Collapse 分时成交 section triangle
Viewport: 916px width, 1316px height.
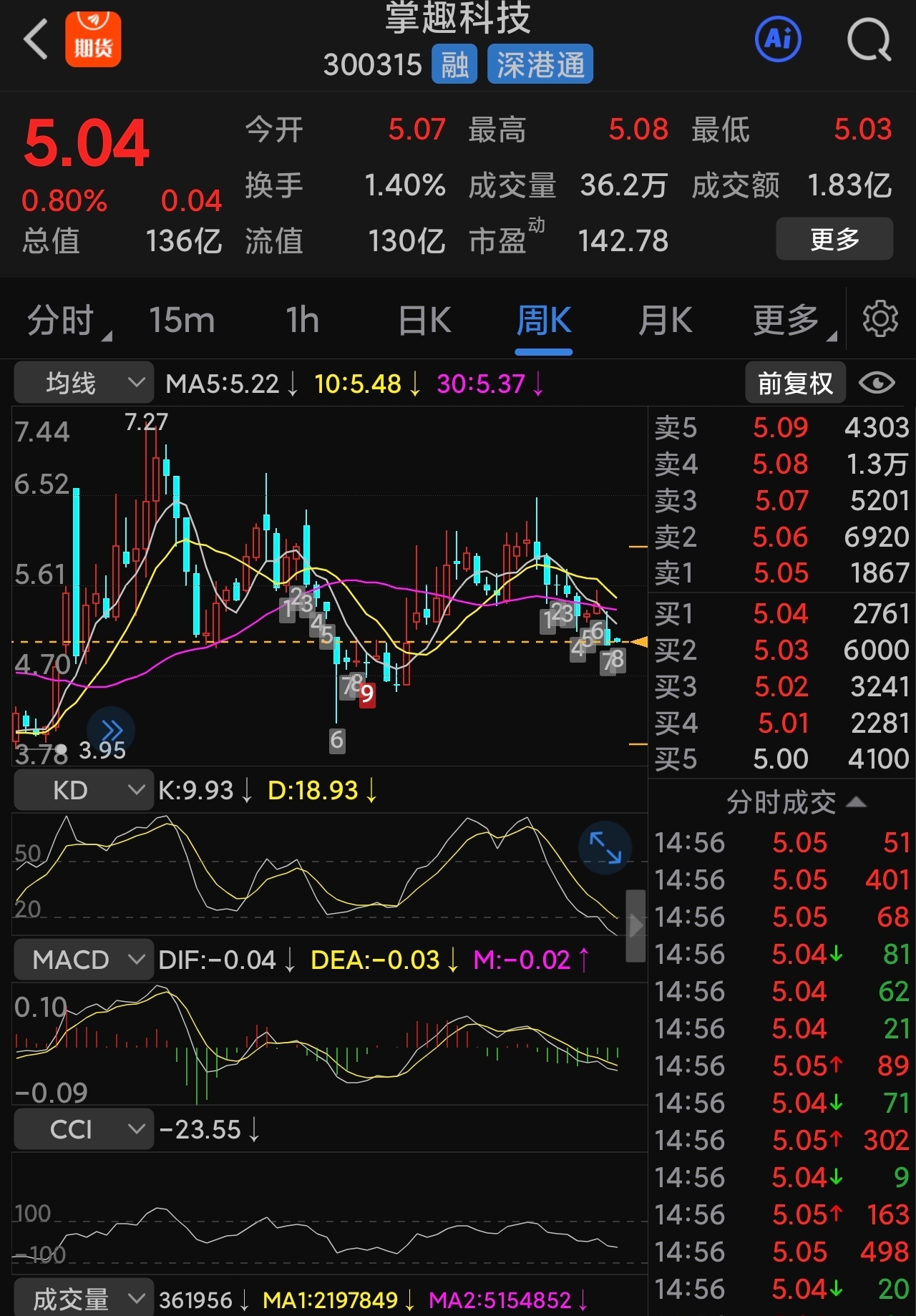click(856, 802)
